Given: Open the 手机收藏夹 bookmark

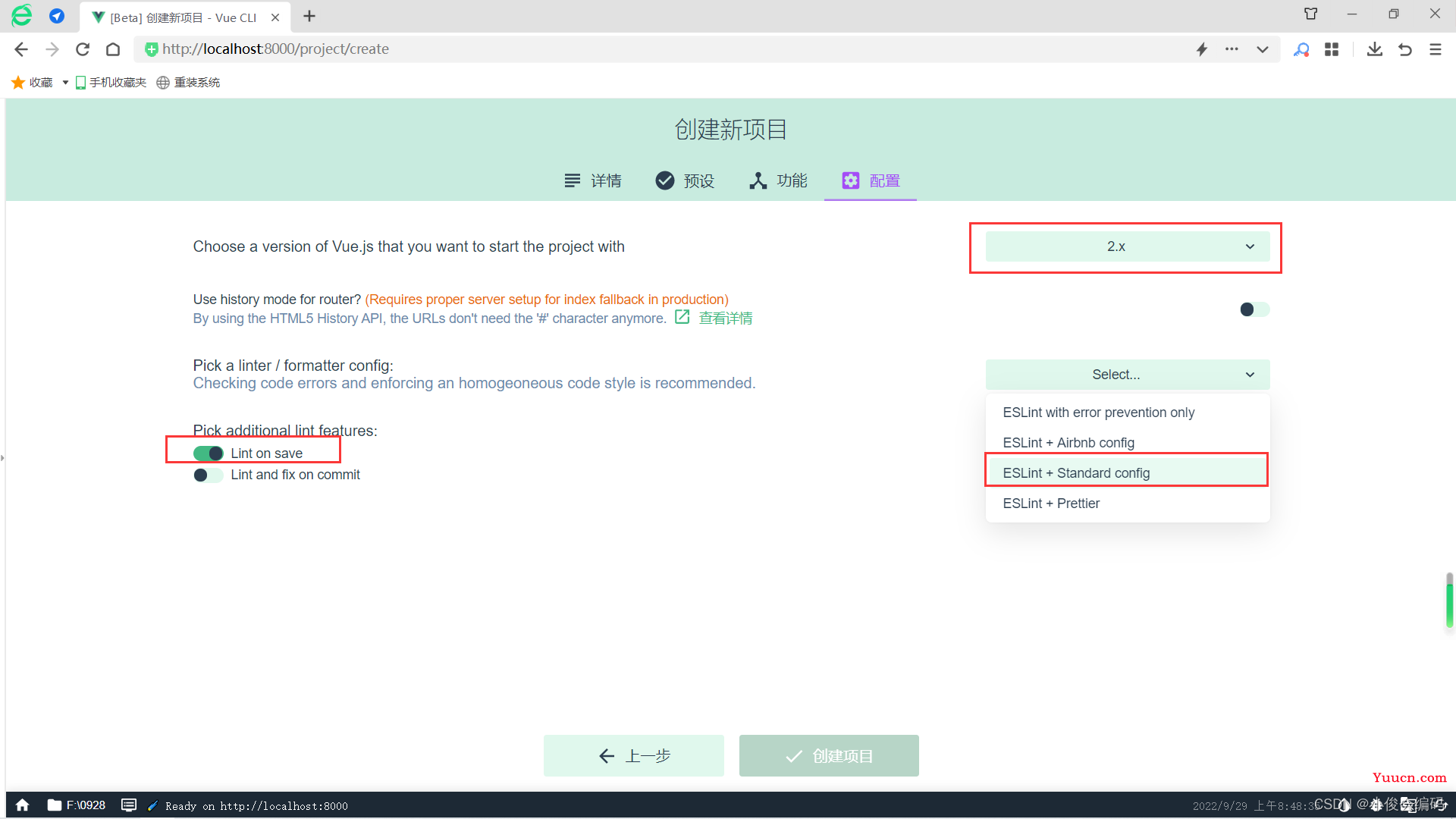Looking at the screenshot, I should click(x=111, y=82).
